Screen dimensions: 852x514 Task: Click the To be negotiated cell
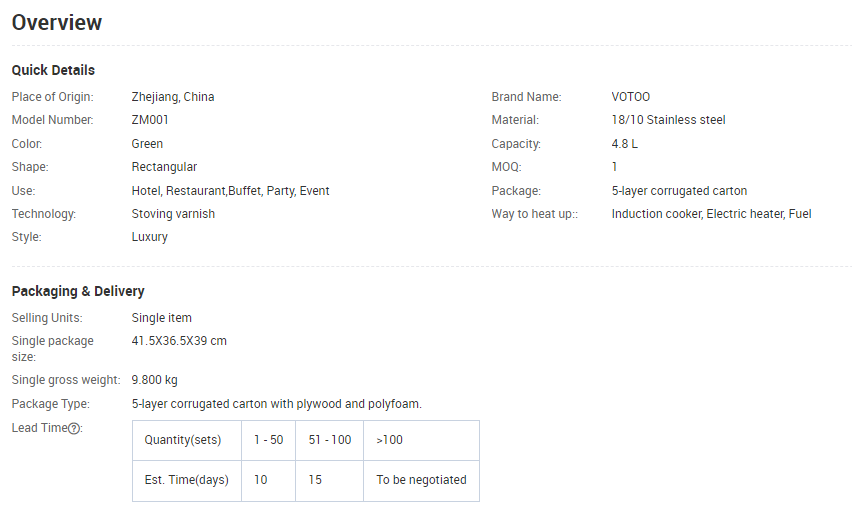(x=421, y=480)
